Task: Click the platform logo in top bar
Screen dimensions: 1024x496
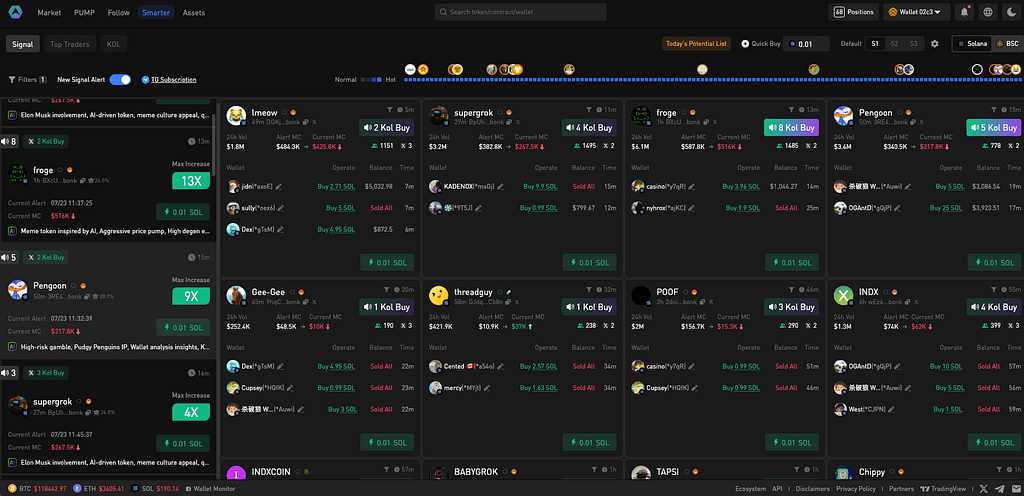Action: pyautogui.click(x=16, y=12)
